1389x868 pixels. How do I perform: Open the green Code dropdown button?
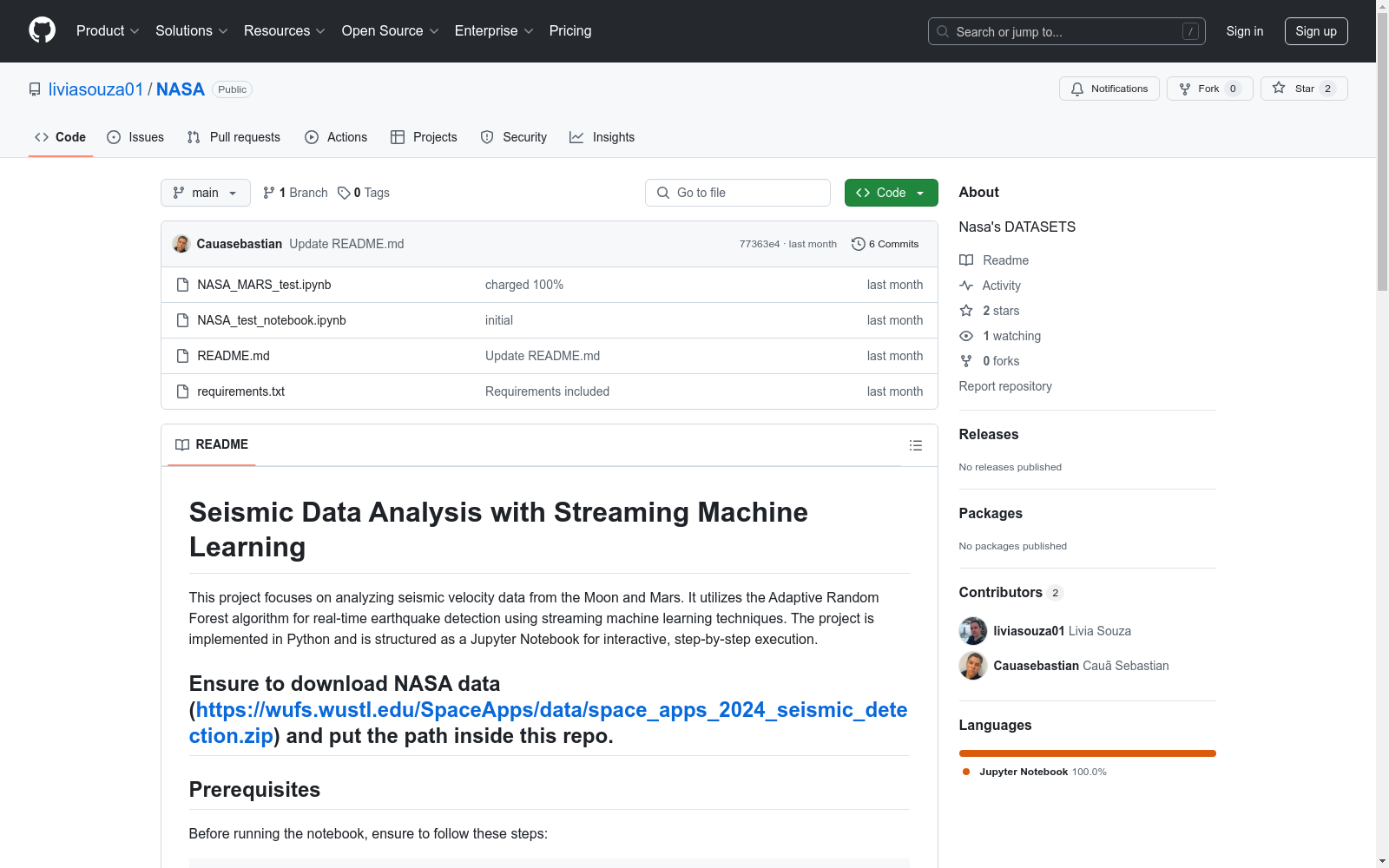(x=892, y=193)
